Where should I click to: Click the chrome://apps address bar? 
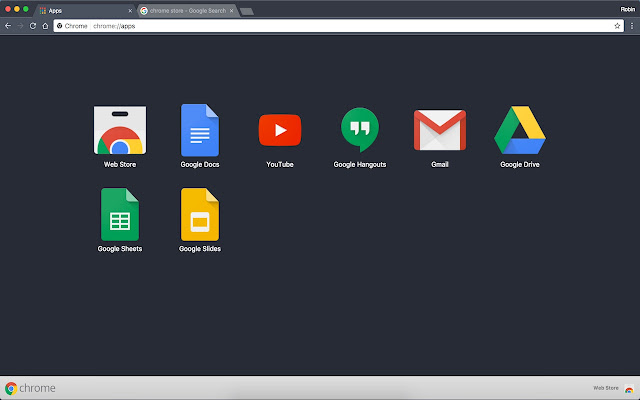click(x=338, y=26)
